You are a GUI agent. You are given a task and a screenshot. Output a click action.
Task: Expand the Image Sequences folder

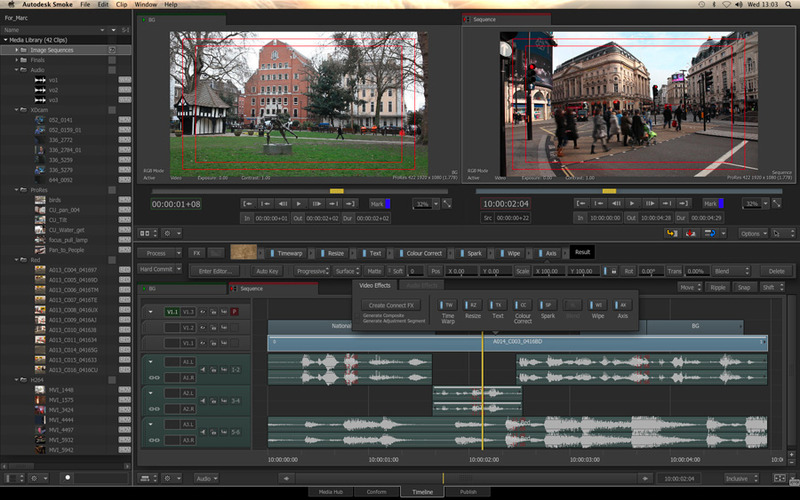[x=18, y=49]
